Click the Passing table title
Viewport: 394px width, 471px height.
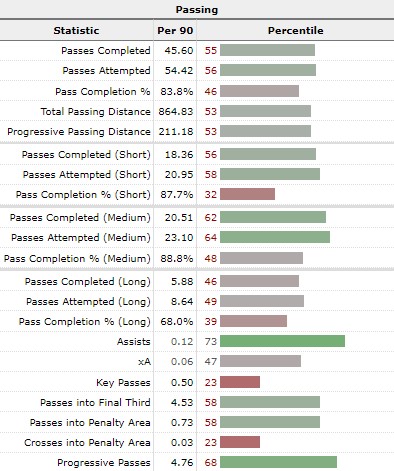(x=197, y=10)
